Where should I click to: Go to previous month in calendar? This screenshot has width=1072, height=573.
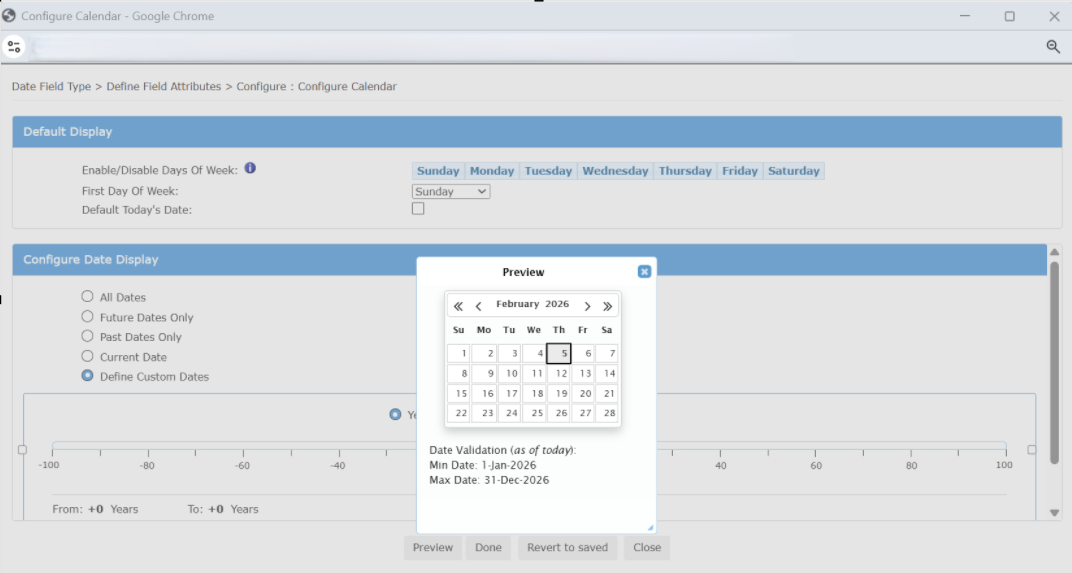(x=479, y=306)
